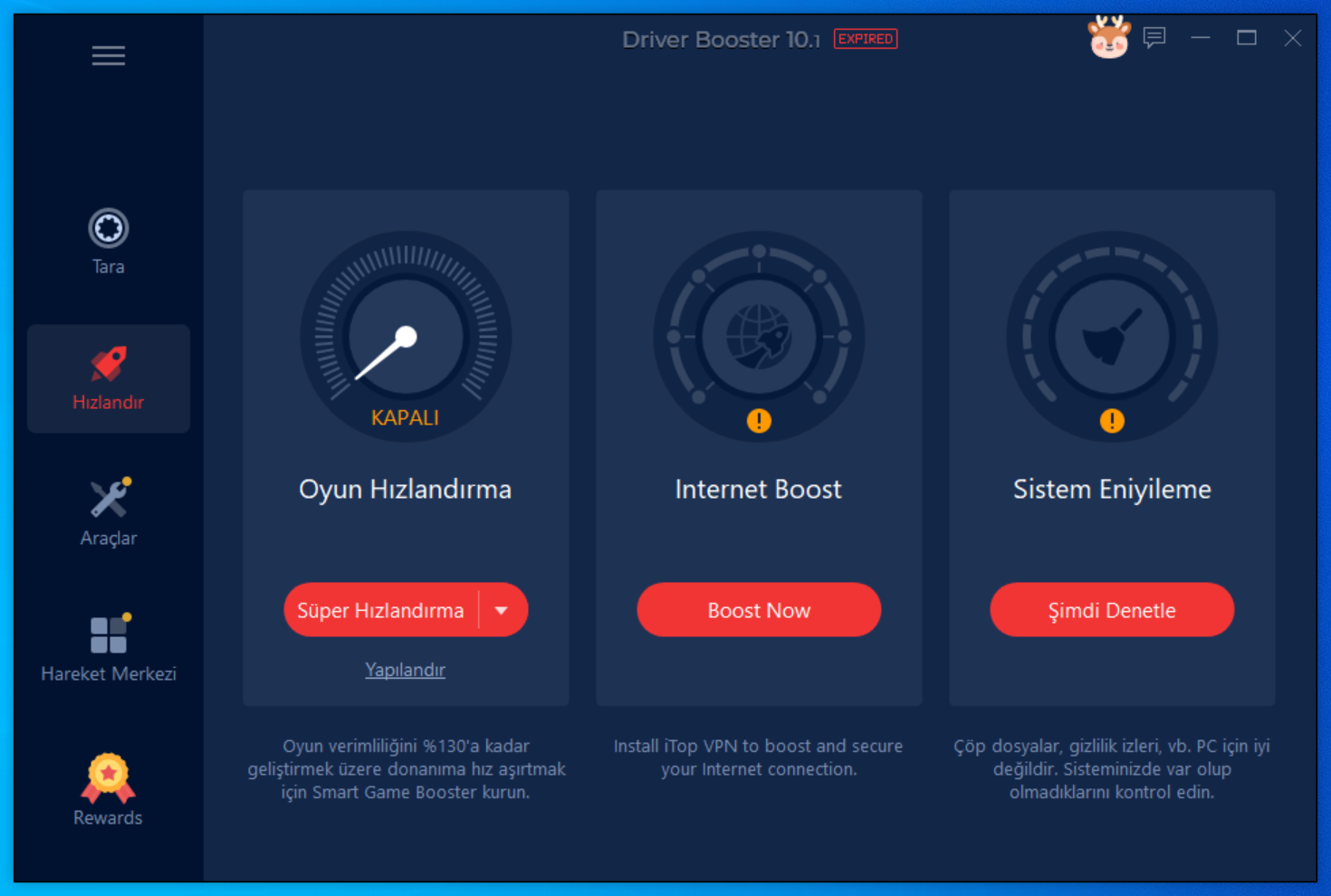Screen dimensions: 1331x896
Task: Open the Araçlar tools section
Action: tap(109, 512)
